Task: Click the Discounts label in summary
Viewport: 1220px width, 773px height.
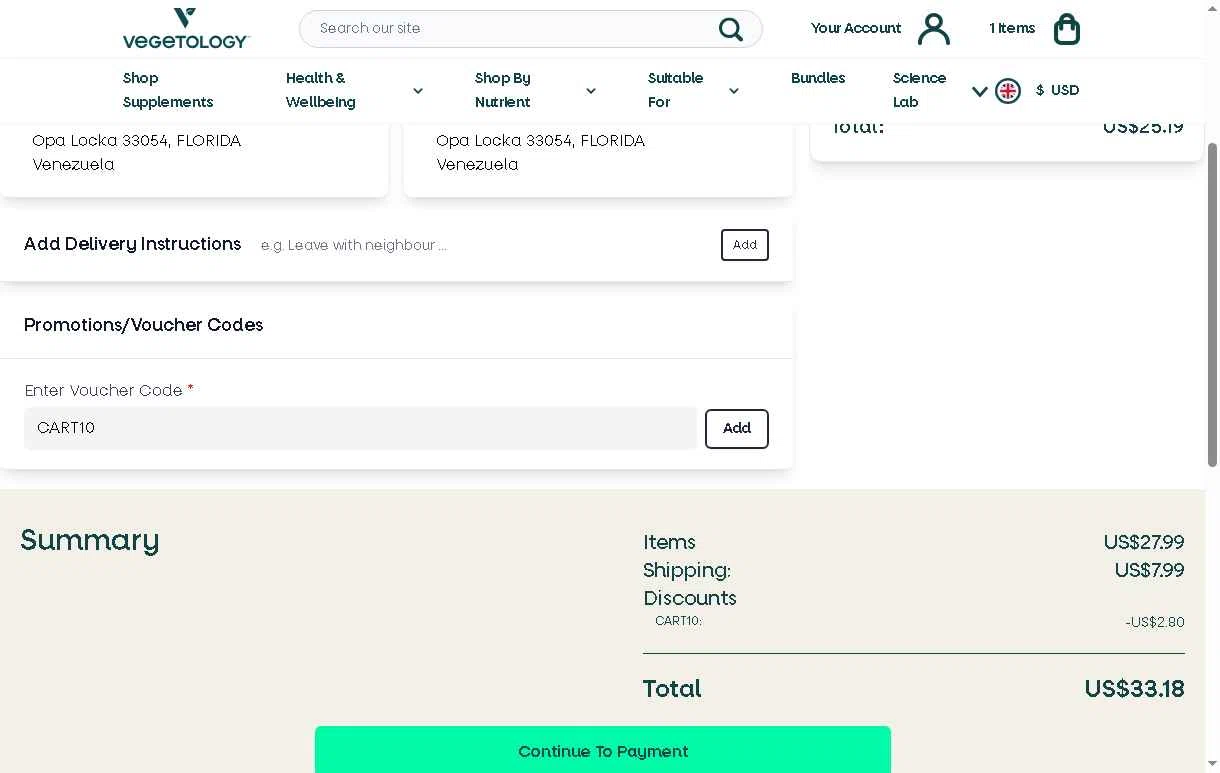Action: pos(690,598)
